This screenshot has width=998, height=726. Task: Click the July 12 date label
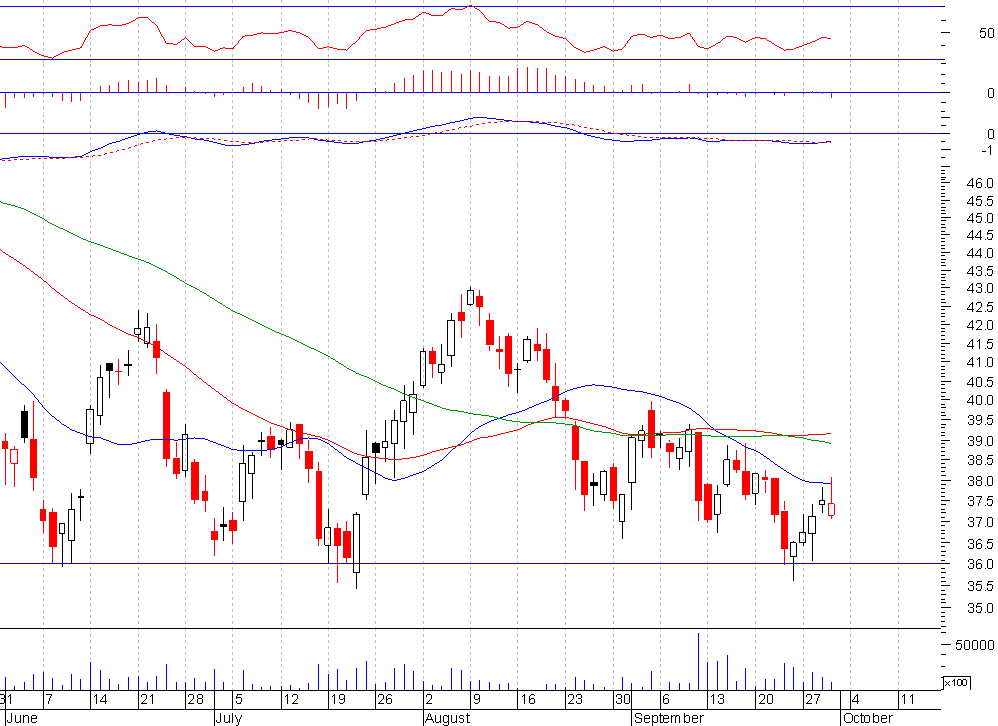coord(291,699)
